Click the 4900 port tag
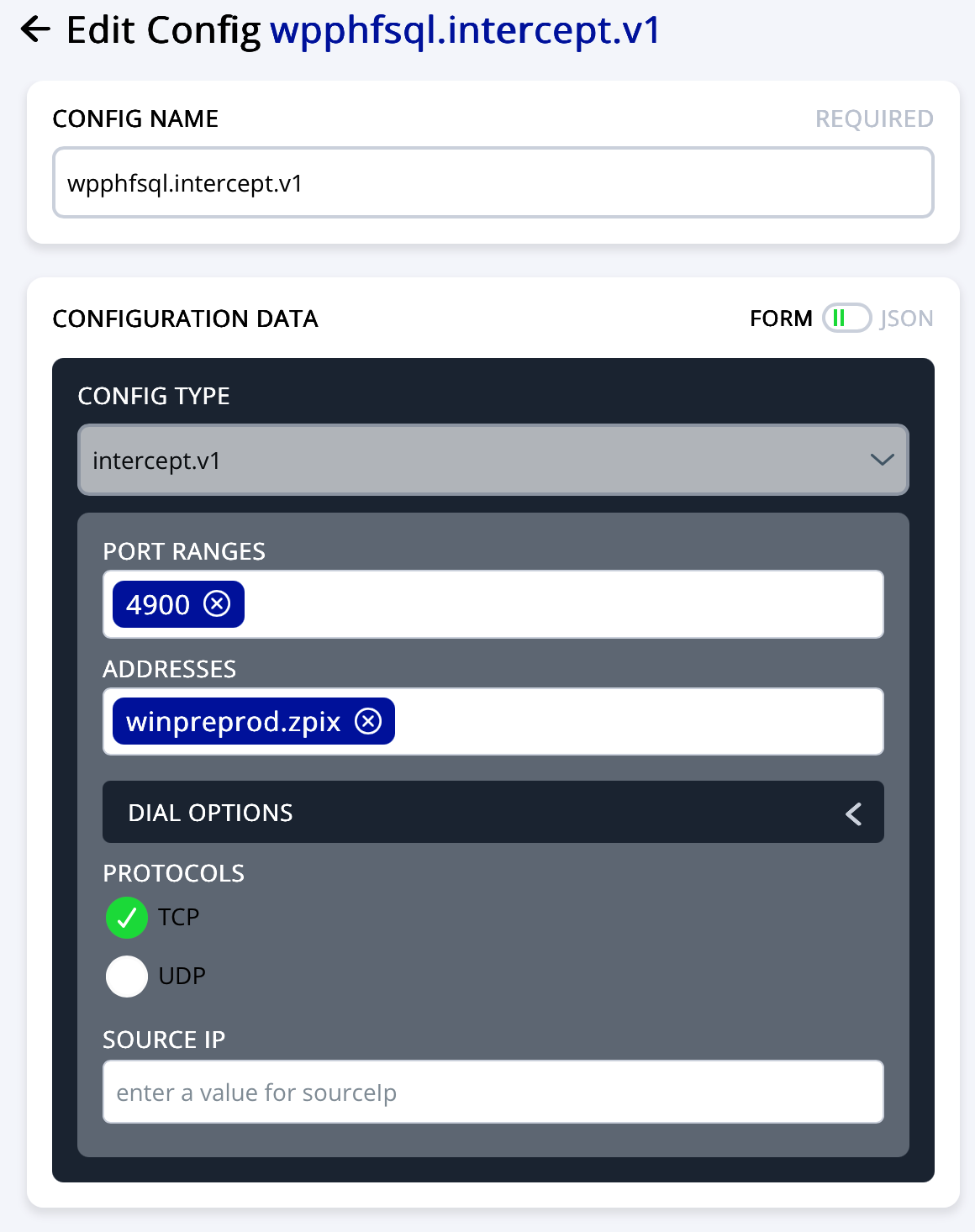Viewport: 975px width, 1232px height. (x=158, y=604)
